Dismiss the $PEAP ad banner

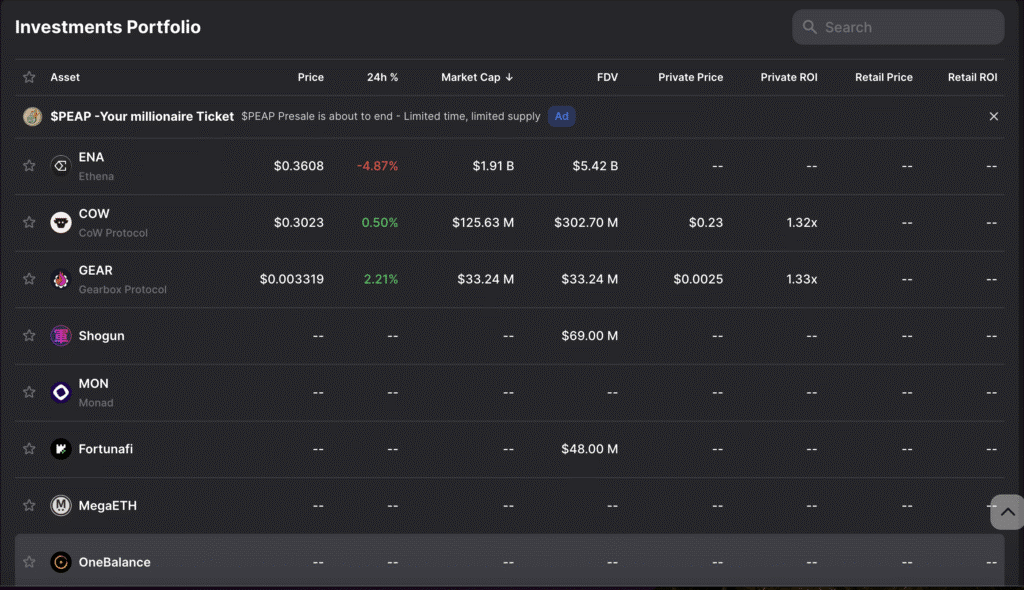pyautogui.click(x=993, y=116)
